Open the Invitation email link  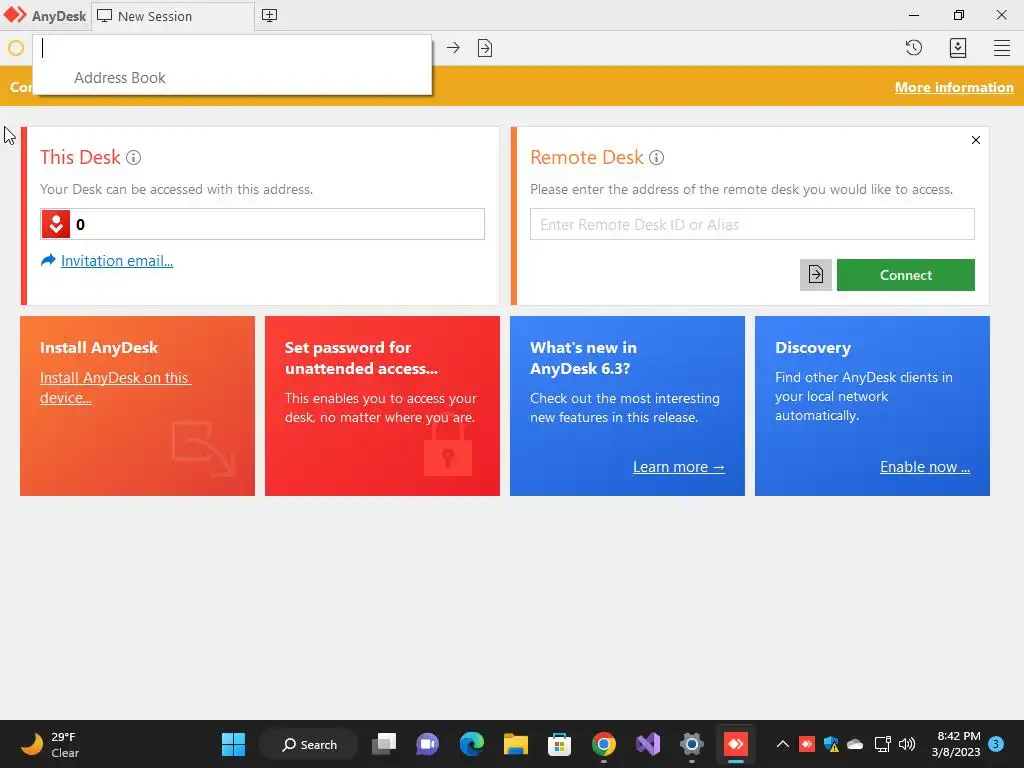click(x=117, y=261)
